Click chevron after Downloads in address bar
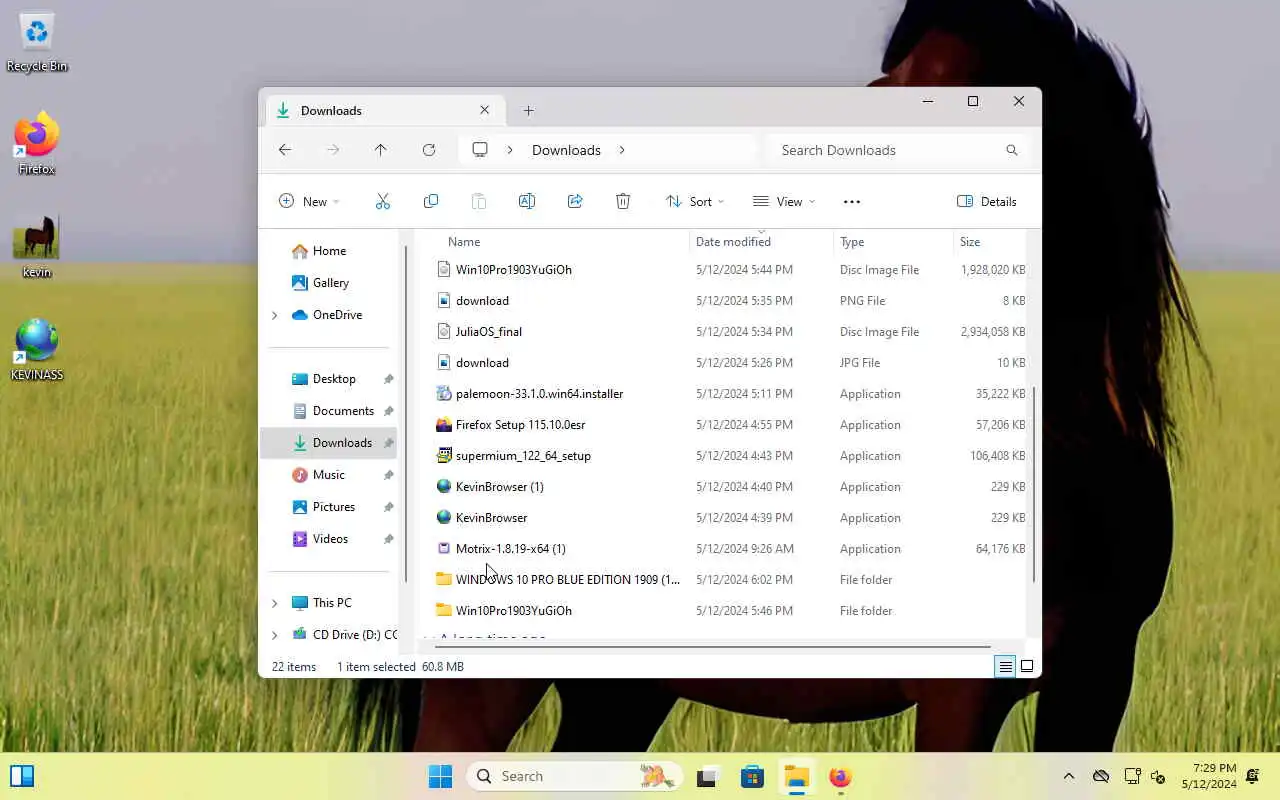 pos(622,150)
